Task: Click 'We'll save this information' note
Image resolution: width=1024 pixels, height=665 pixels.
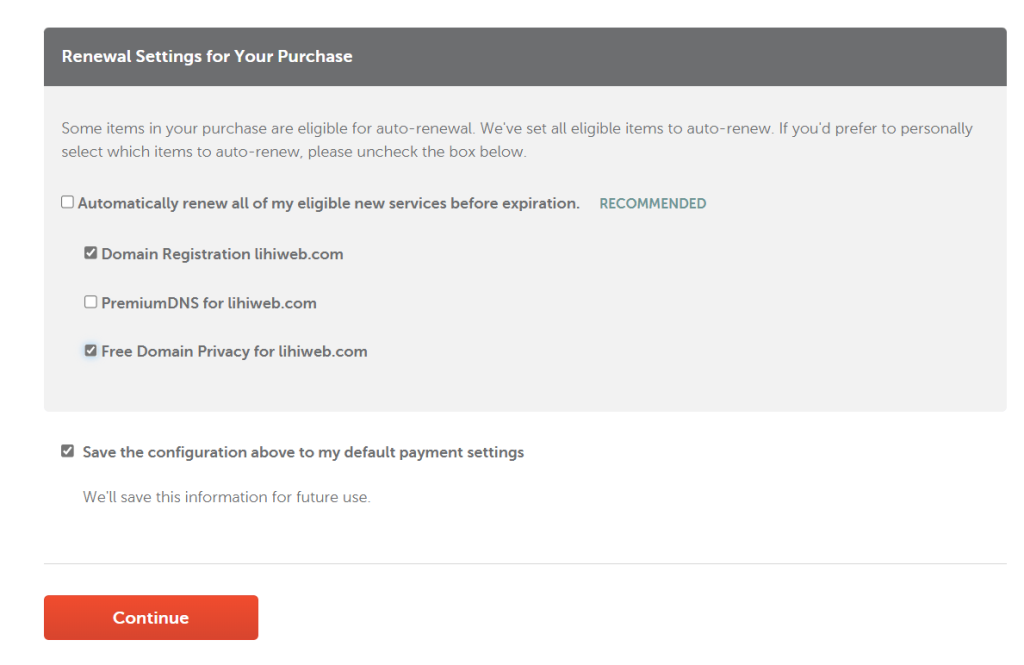Action: click(x=226, y=497)
